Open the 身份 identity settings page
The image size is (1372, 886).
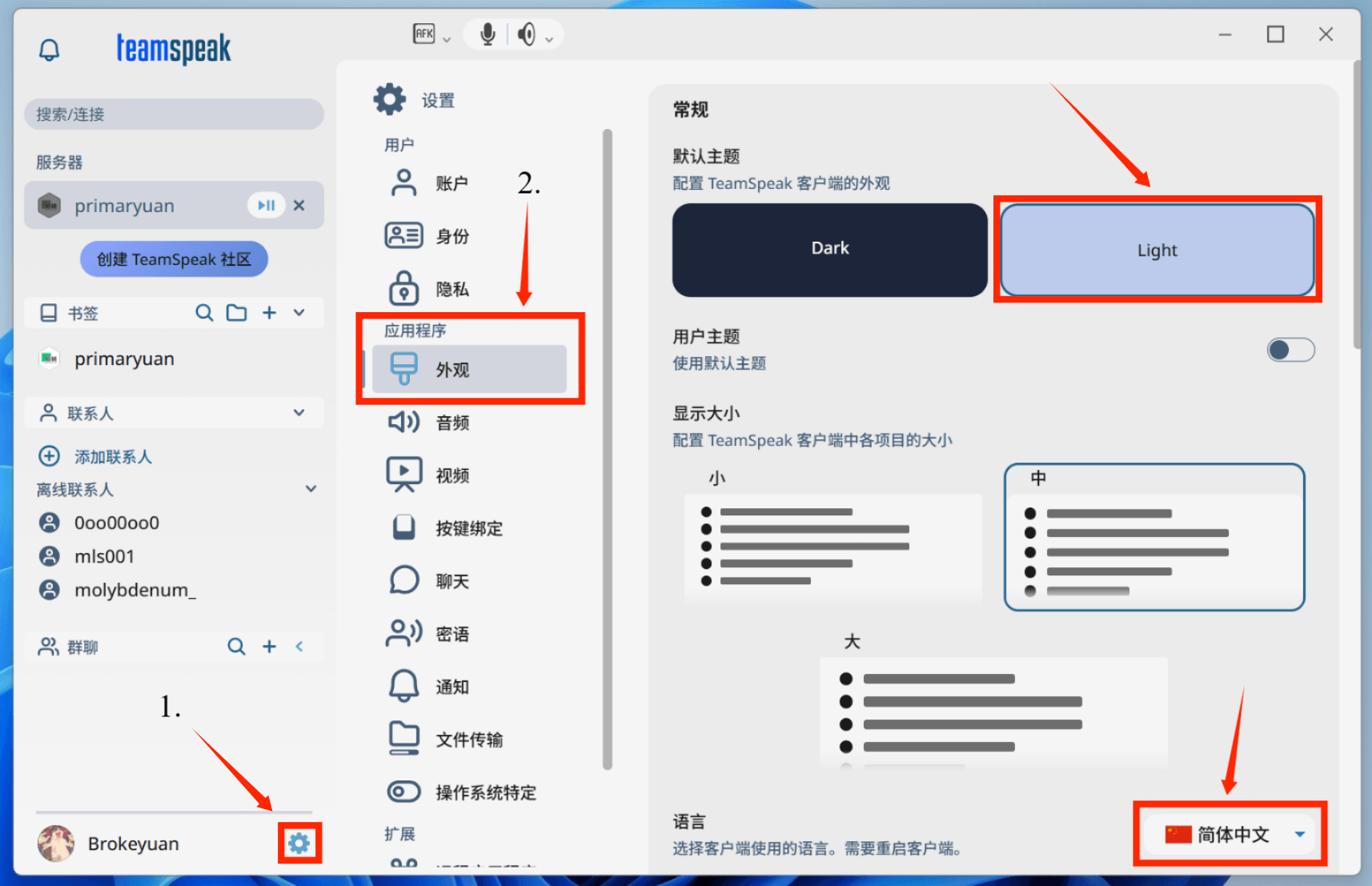(469, 236)
